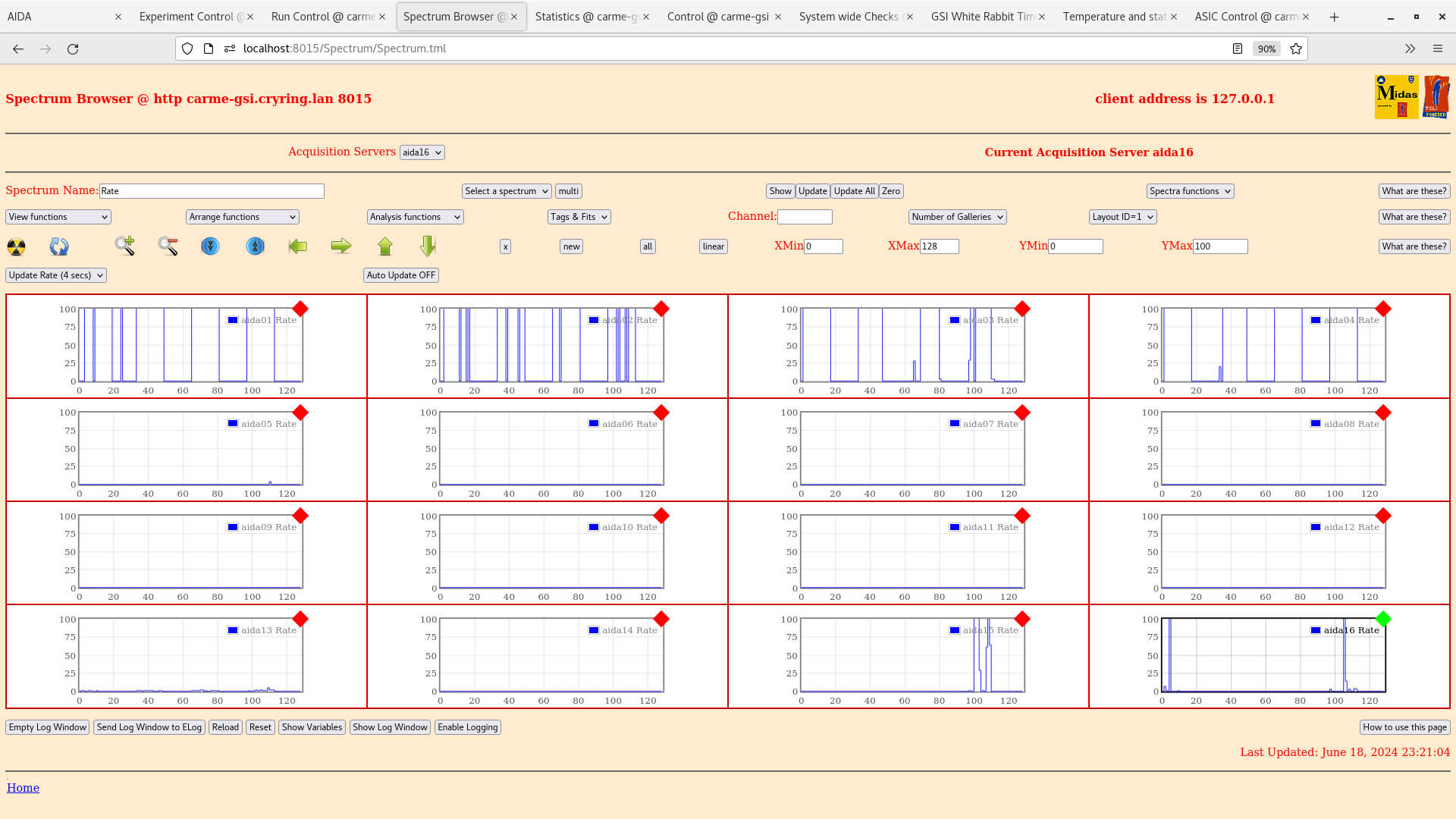The width and height of the screenshot is (1456, 819).
Task: Click the blue circular refresh arrows icon
Action: [58, 246]
